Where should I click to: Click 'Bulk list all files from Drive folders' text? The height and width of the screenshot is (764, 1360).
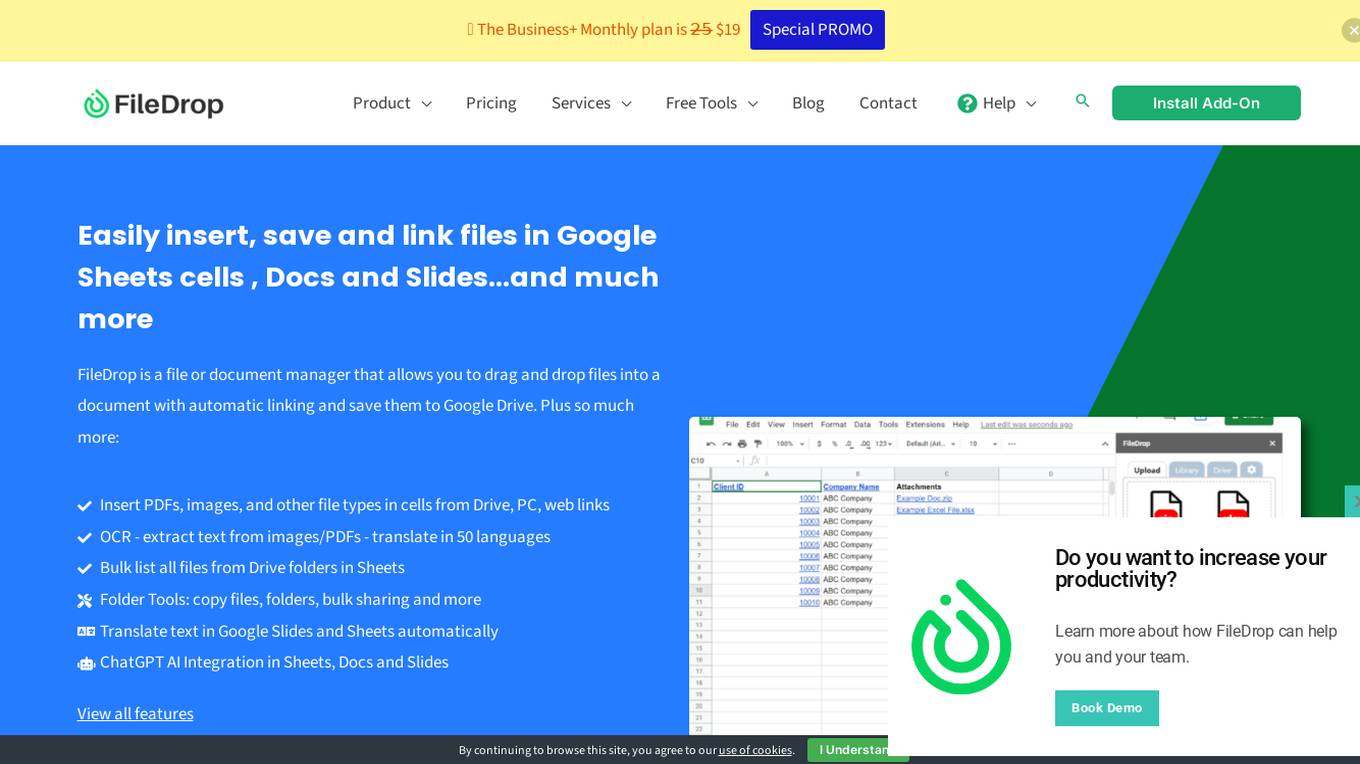coord(252,568)
